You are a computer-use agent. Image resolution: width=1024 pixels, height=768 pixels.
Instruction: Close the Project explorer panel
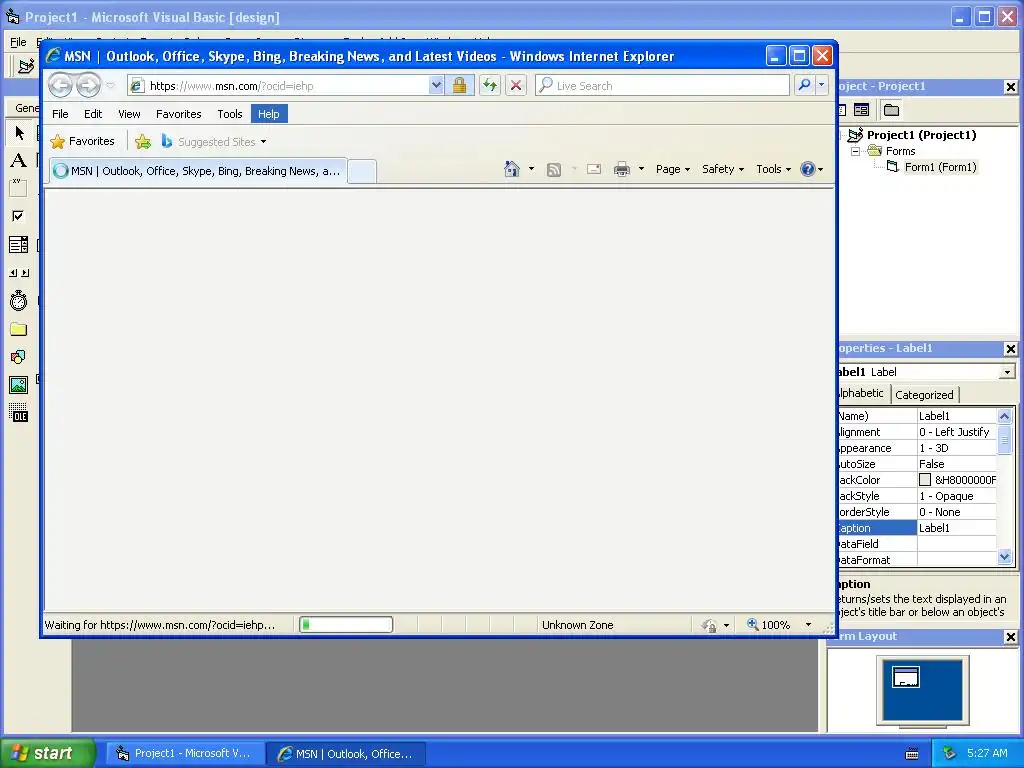point(1010,86)
